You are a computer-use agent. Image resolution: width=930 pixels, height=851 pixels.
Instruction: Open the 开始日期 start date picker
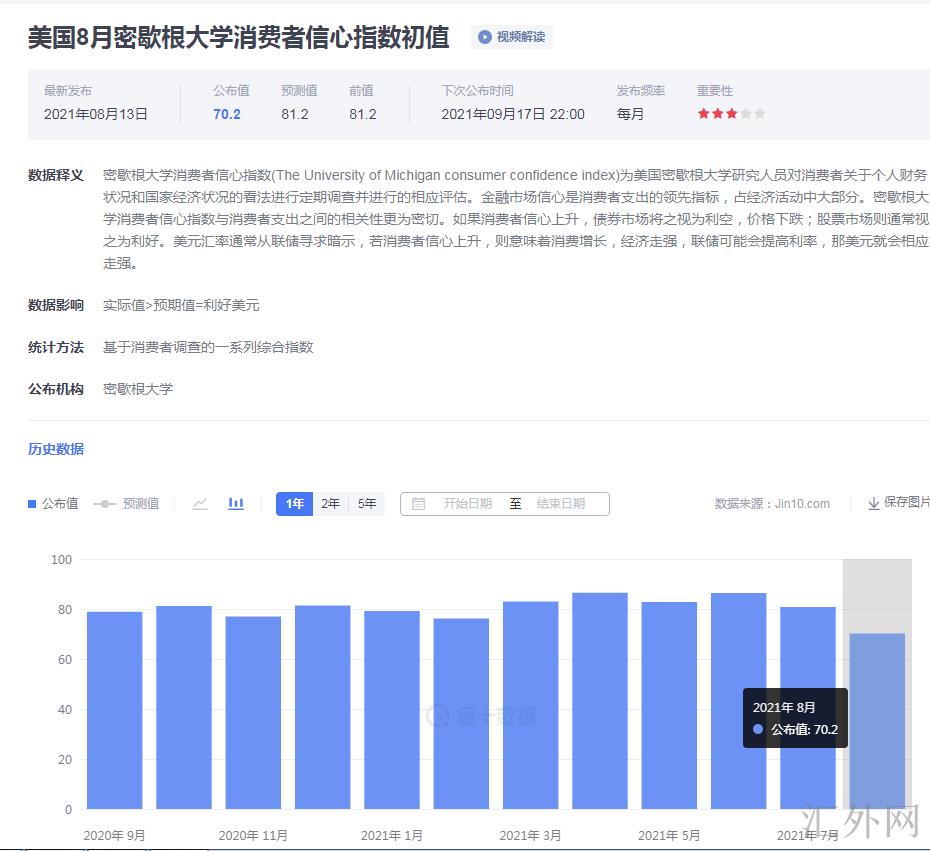(x=467, y=504)
